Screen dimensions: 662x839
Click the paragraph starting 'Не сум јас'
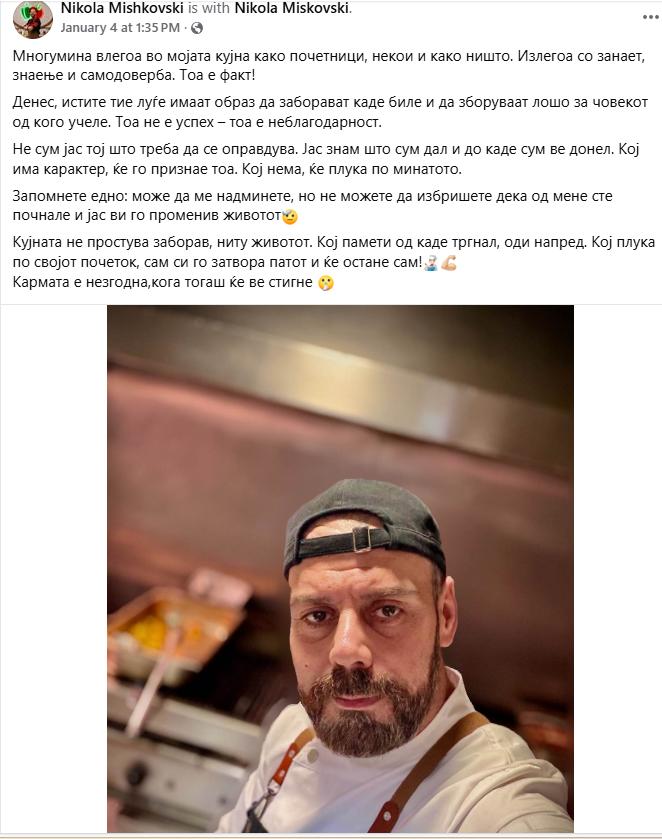pos(326,159)
